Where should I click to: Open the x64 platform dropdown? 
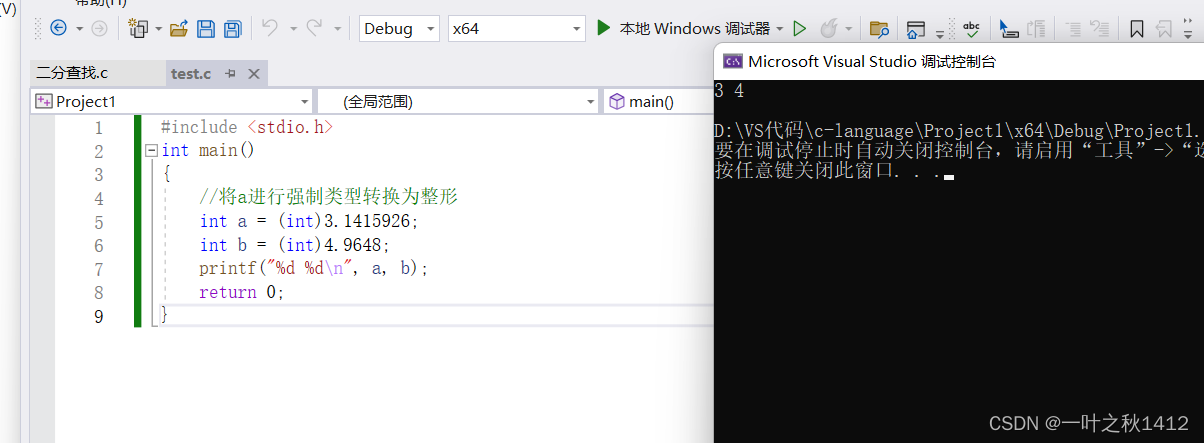tap(577, 29)
